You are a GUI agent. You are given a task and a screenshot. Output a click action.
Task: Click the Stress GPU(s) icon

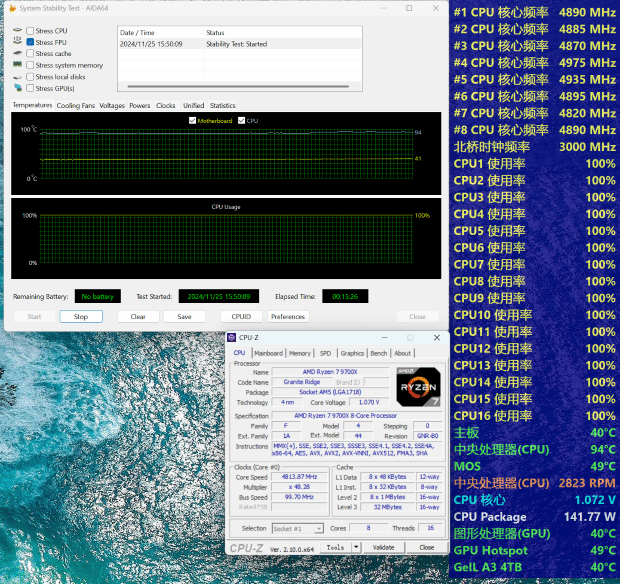pos(18,87)
